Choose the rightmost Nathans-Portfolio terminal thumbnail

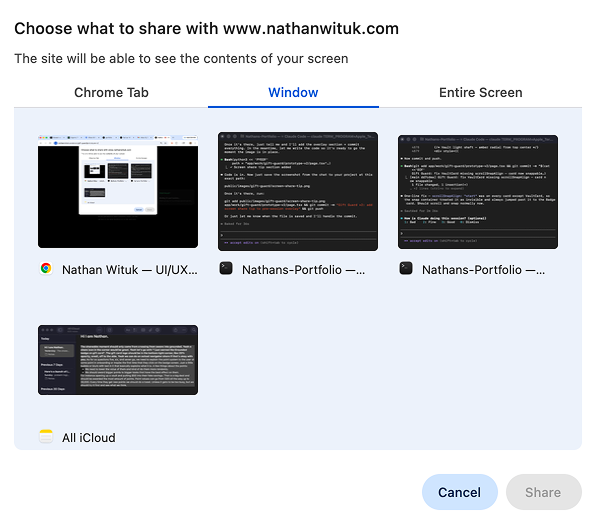pyautogui.click(x=478, y=192)
